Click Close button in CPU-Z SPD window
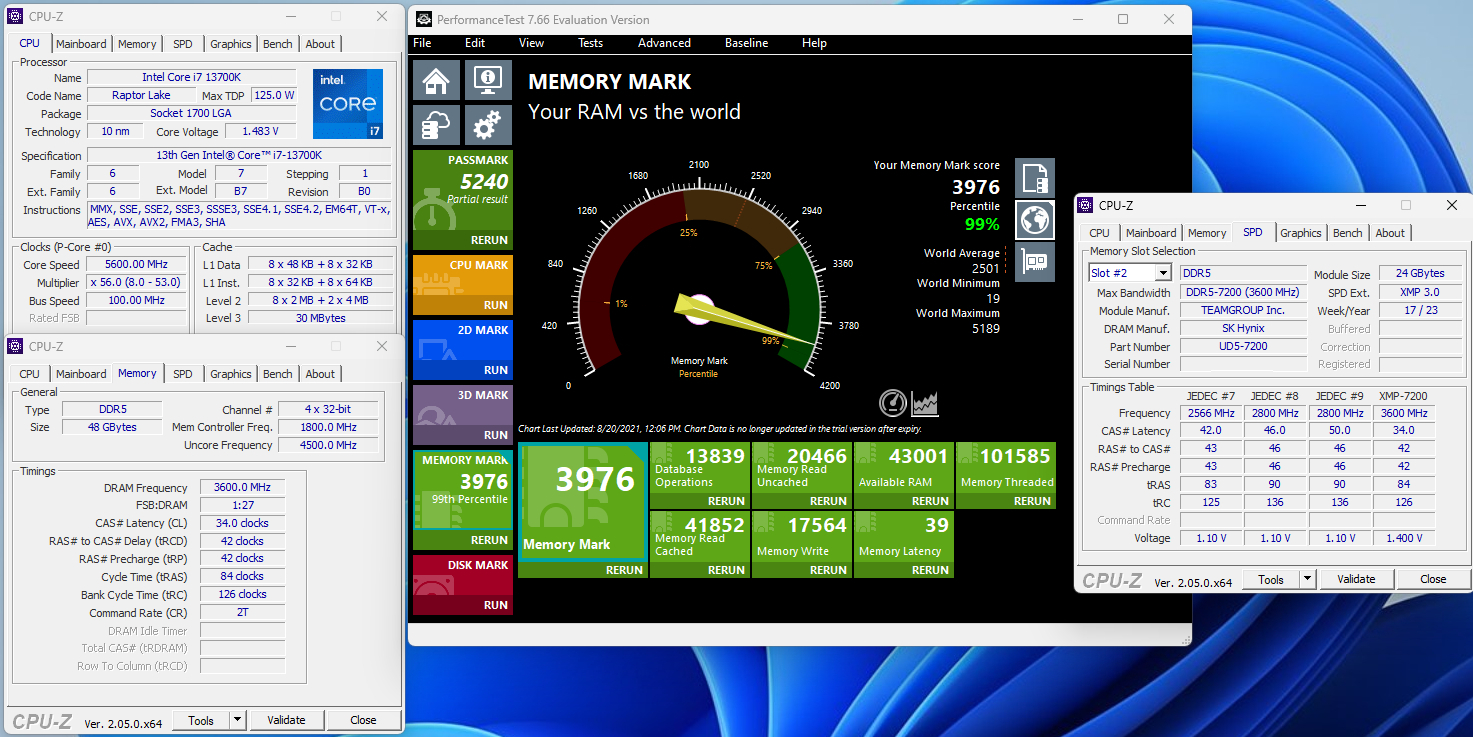Viewport: 1473px width, 737px height. [x=1433, y=579]
